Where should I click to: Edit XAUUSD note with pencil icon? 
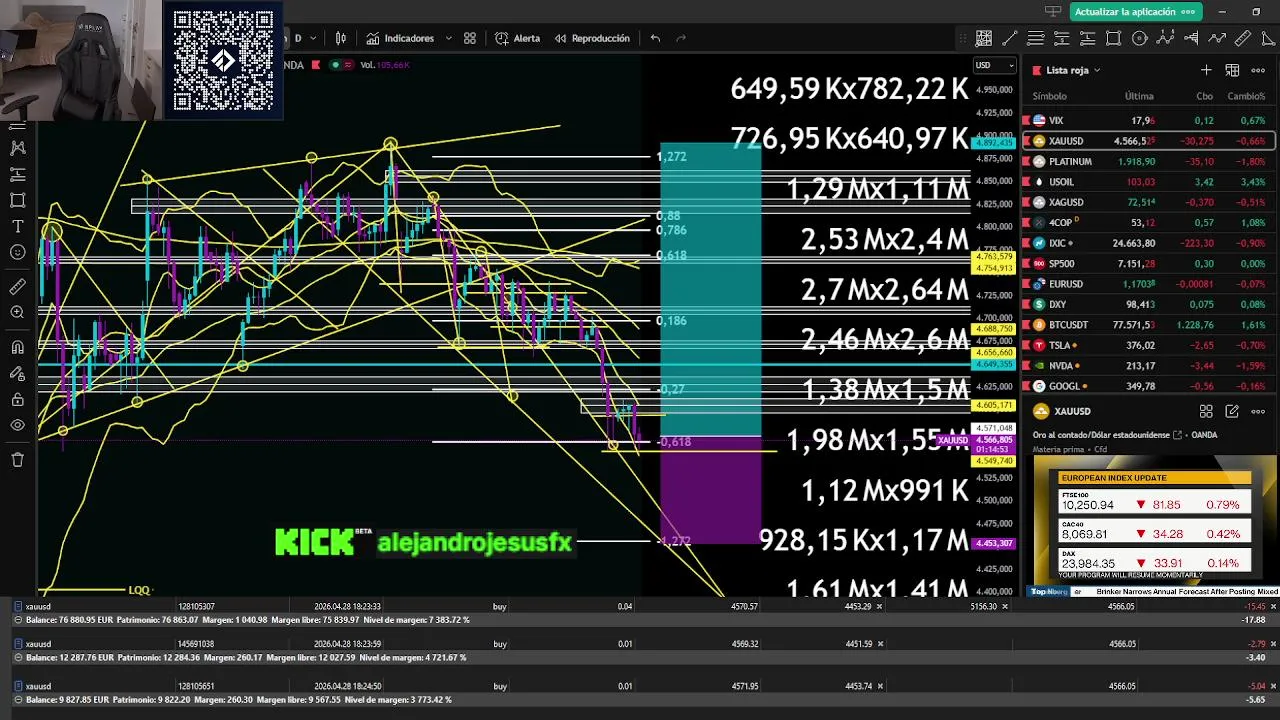point(1232,411)
